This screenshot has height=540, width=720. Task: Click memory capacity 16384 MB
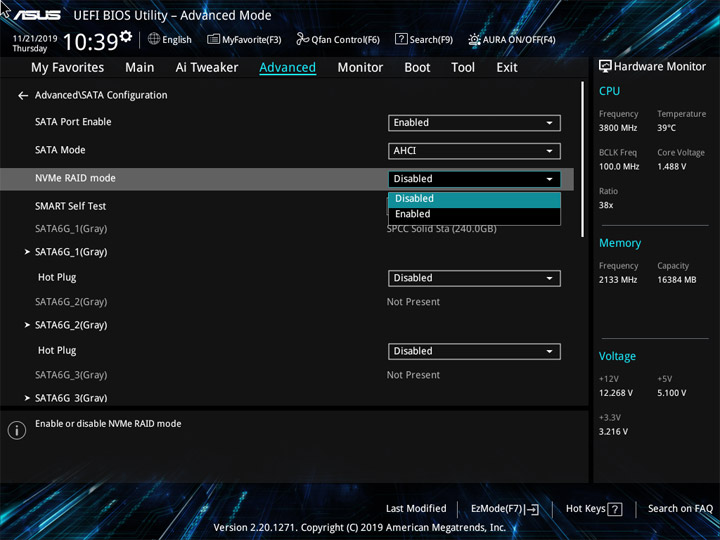(676, 280)
